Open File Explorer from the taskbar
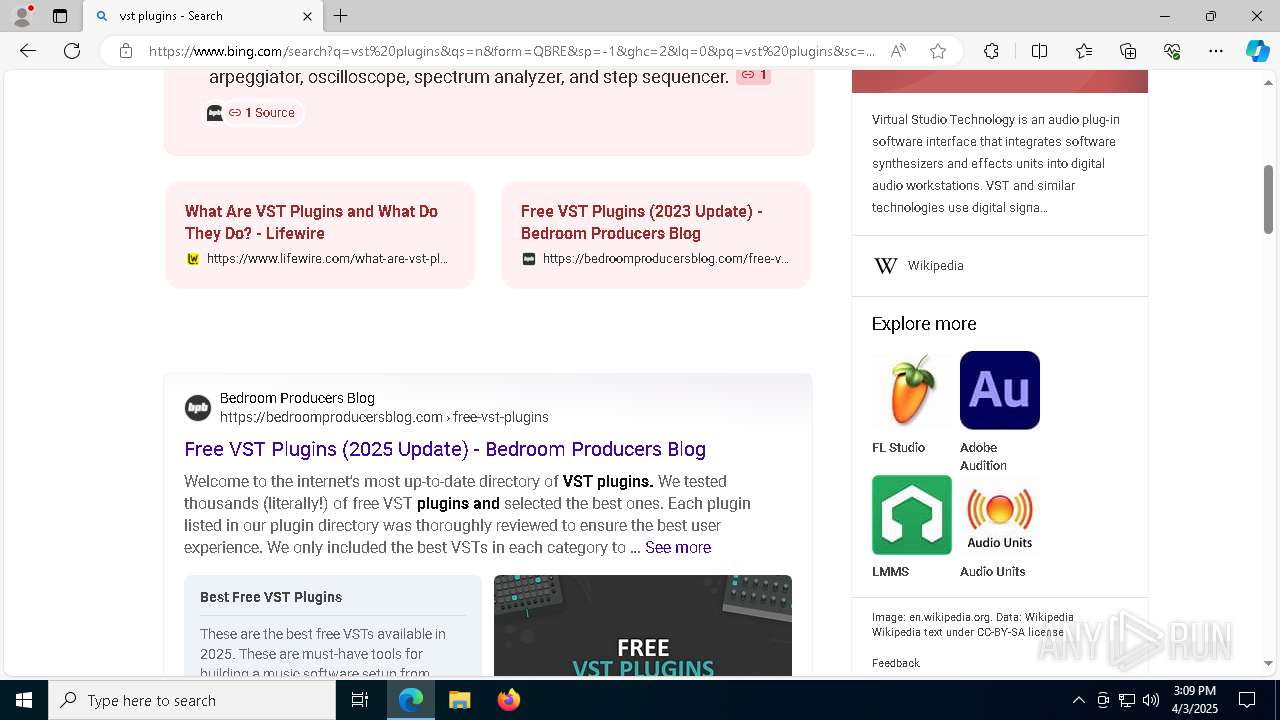 coord(459,700)
